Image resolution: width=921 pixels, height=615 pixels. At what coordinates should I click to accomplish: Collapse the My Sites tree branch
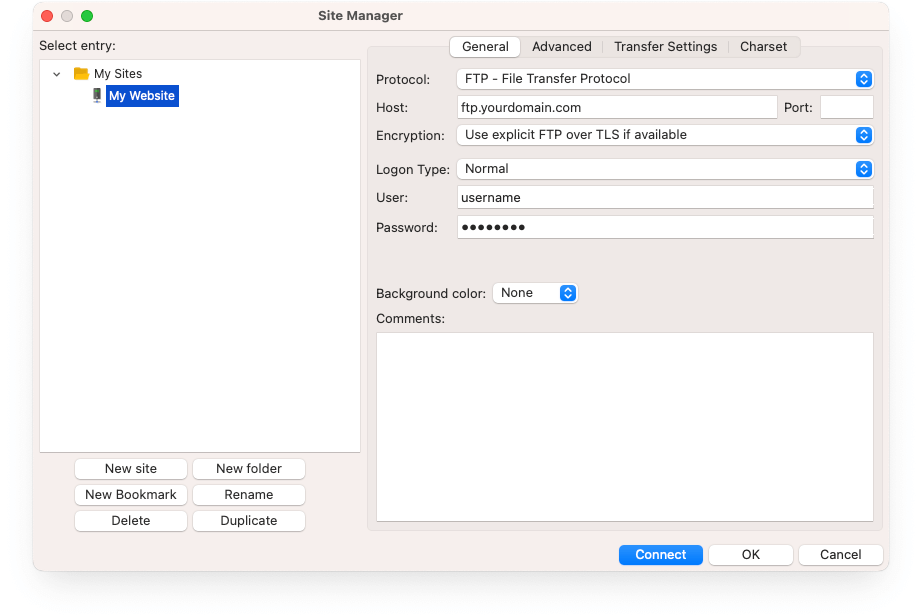[x=56, y=73]
